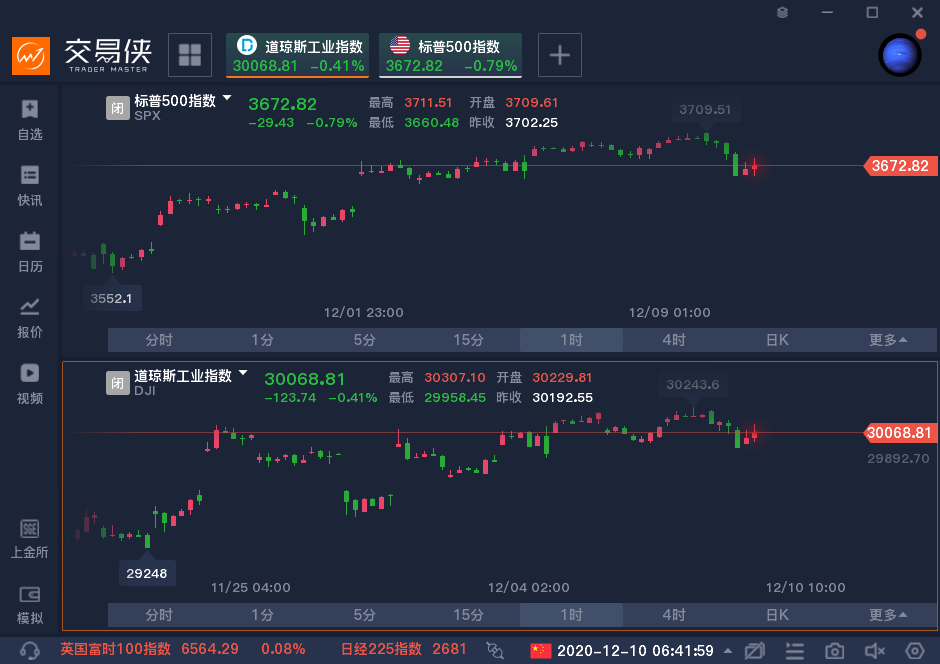Select 1时 period in DJI chart
The image size is (940, 664).
pos(571,615)
